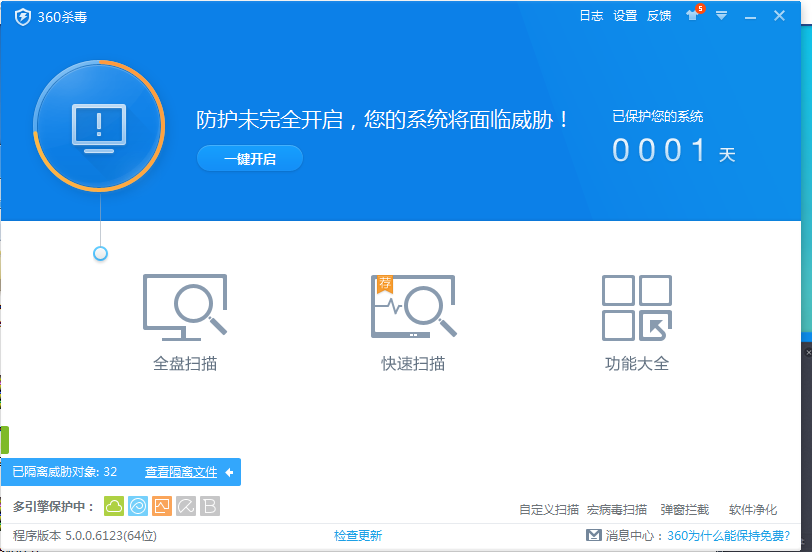Toggle the green cloud engine icon

pyautogui.click(x=114, y=506)
